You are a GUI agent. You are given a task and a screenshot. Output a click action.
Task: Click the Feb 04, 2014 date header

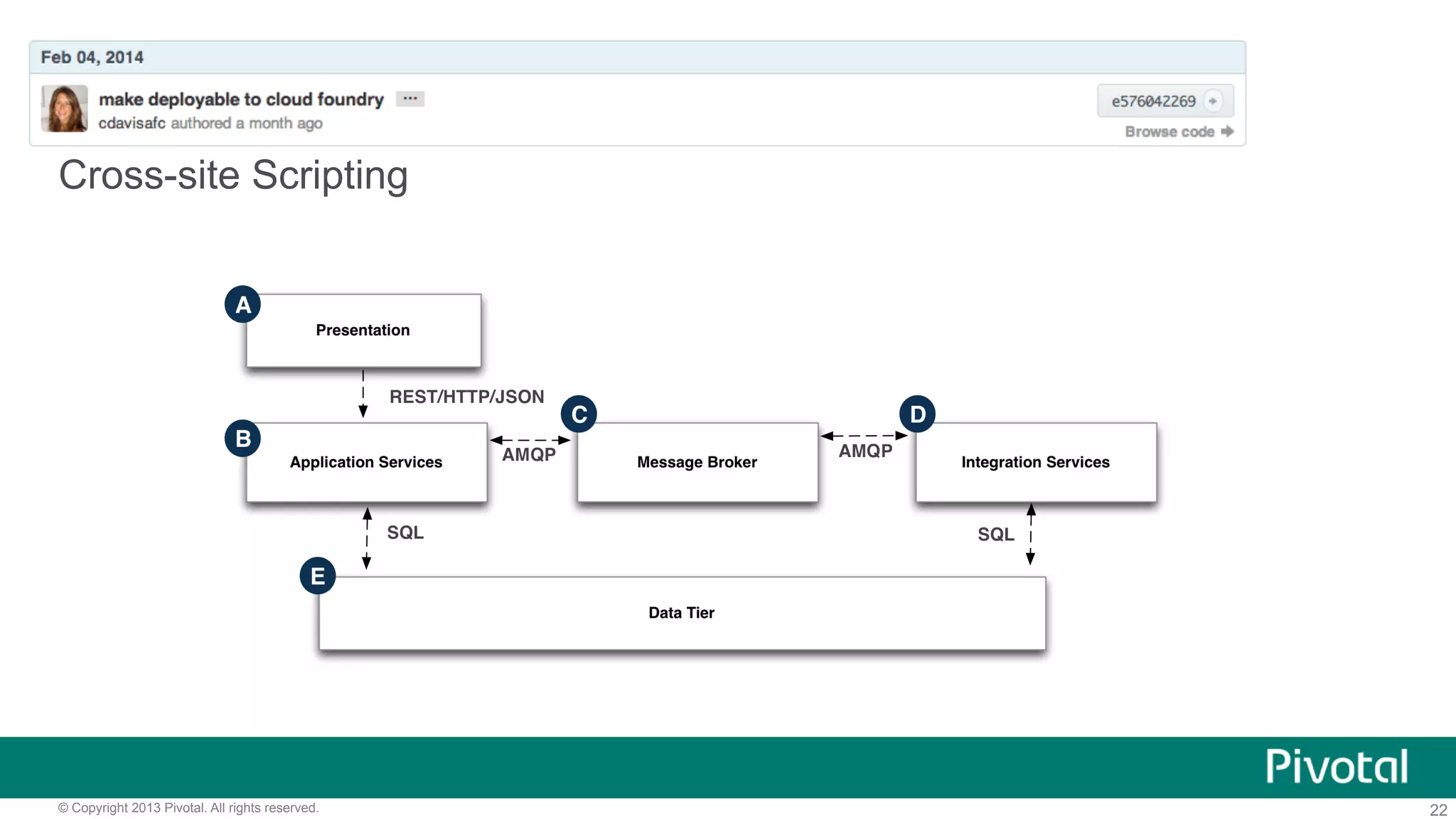(92, 57)
